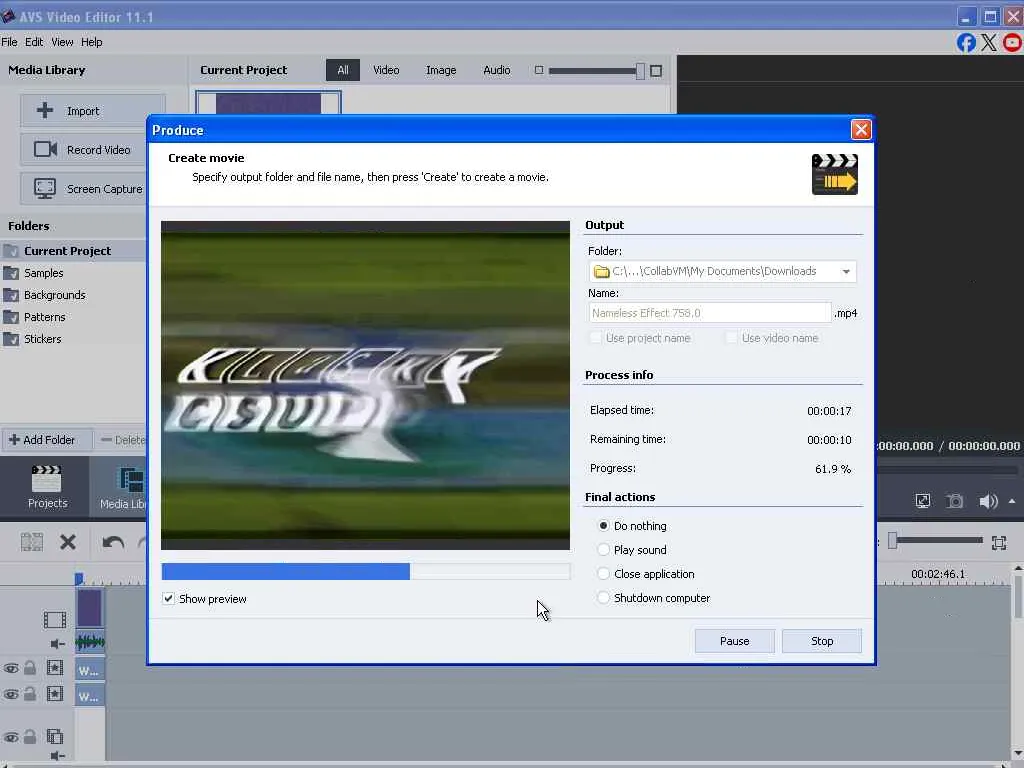Toggle lock on first effect track

[x=30, y=667]
